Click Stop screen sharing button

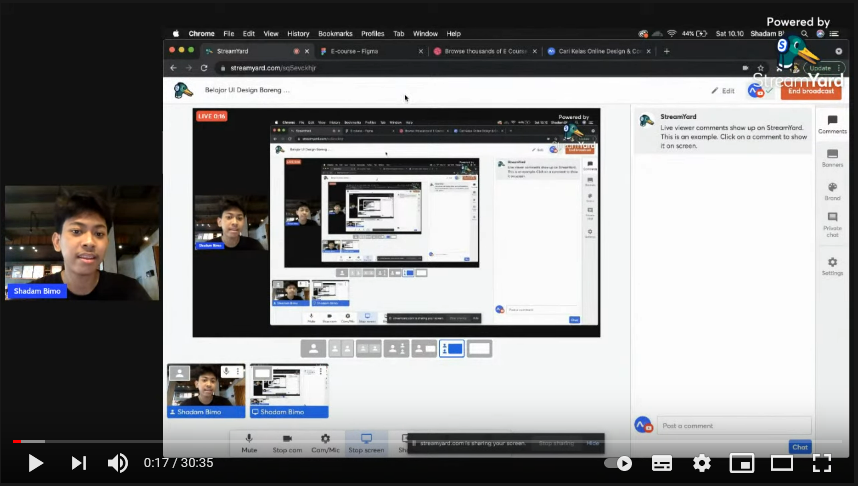pos(366,443)
